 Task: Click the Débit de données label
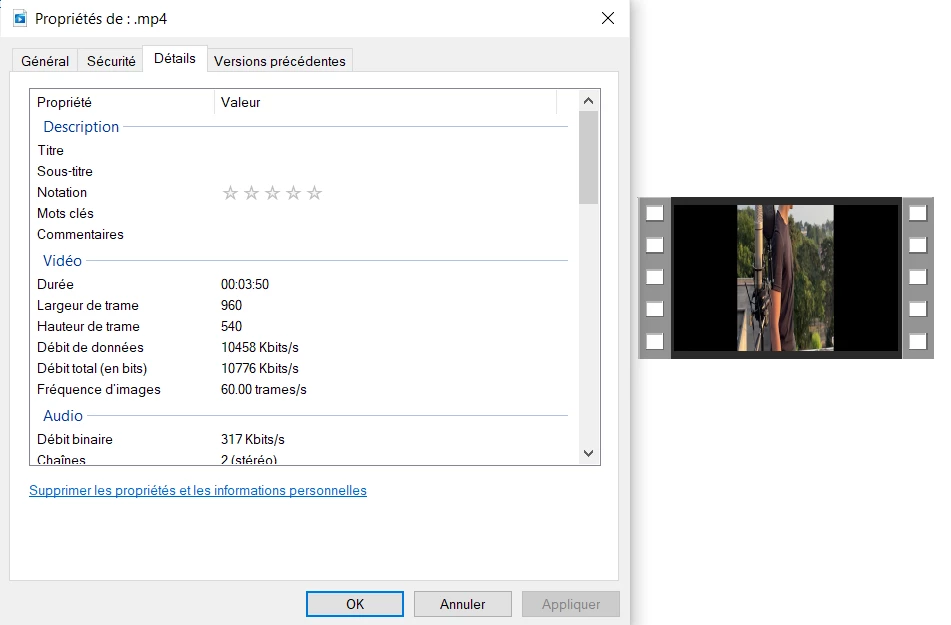90,348
